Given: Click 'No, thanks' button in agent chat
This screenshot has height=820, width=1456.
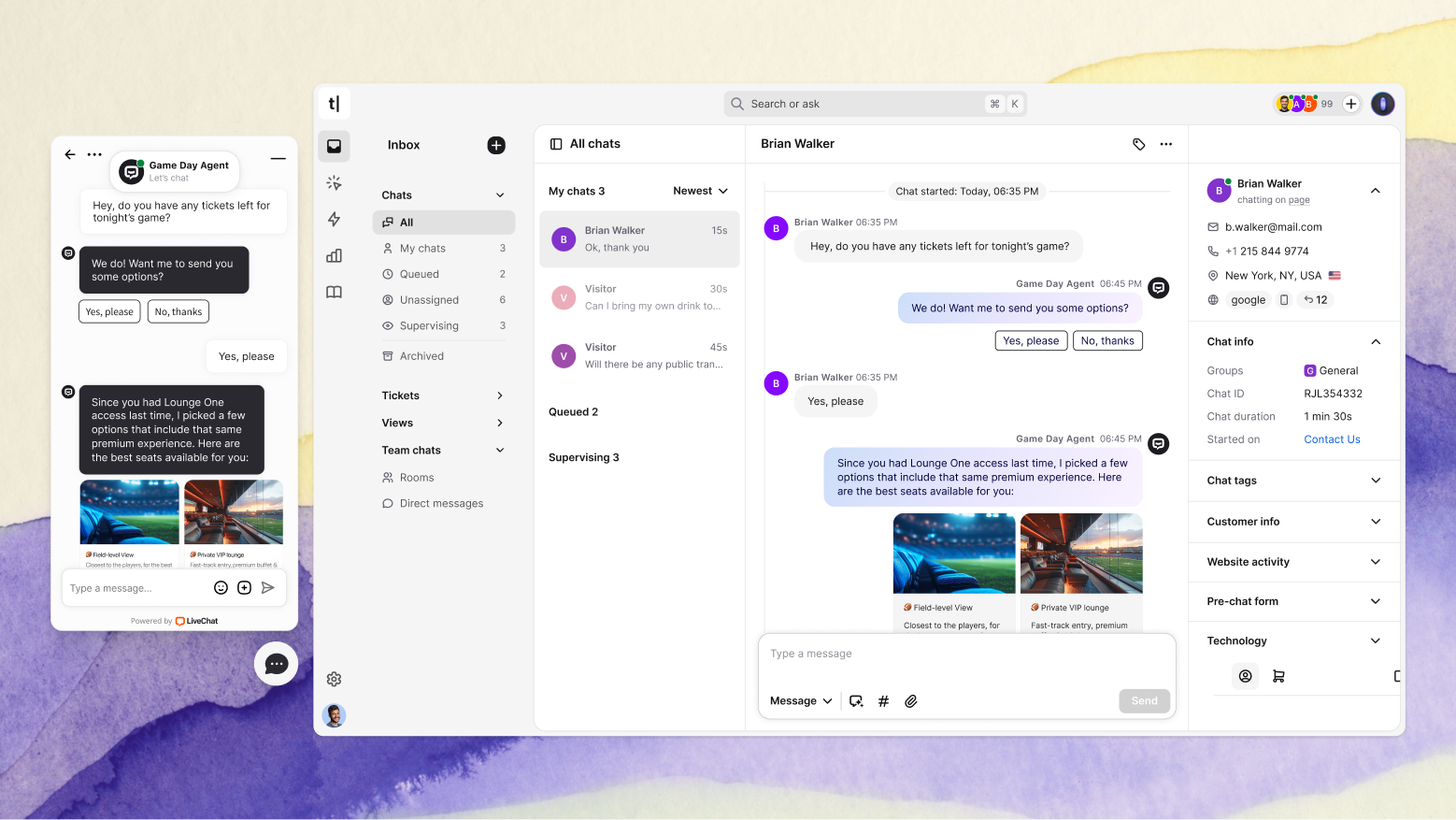Looking at the screenshot, I should point(1107,341).
